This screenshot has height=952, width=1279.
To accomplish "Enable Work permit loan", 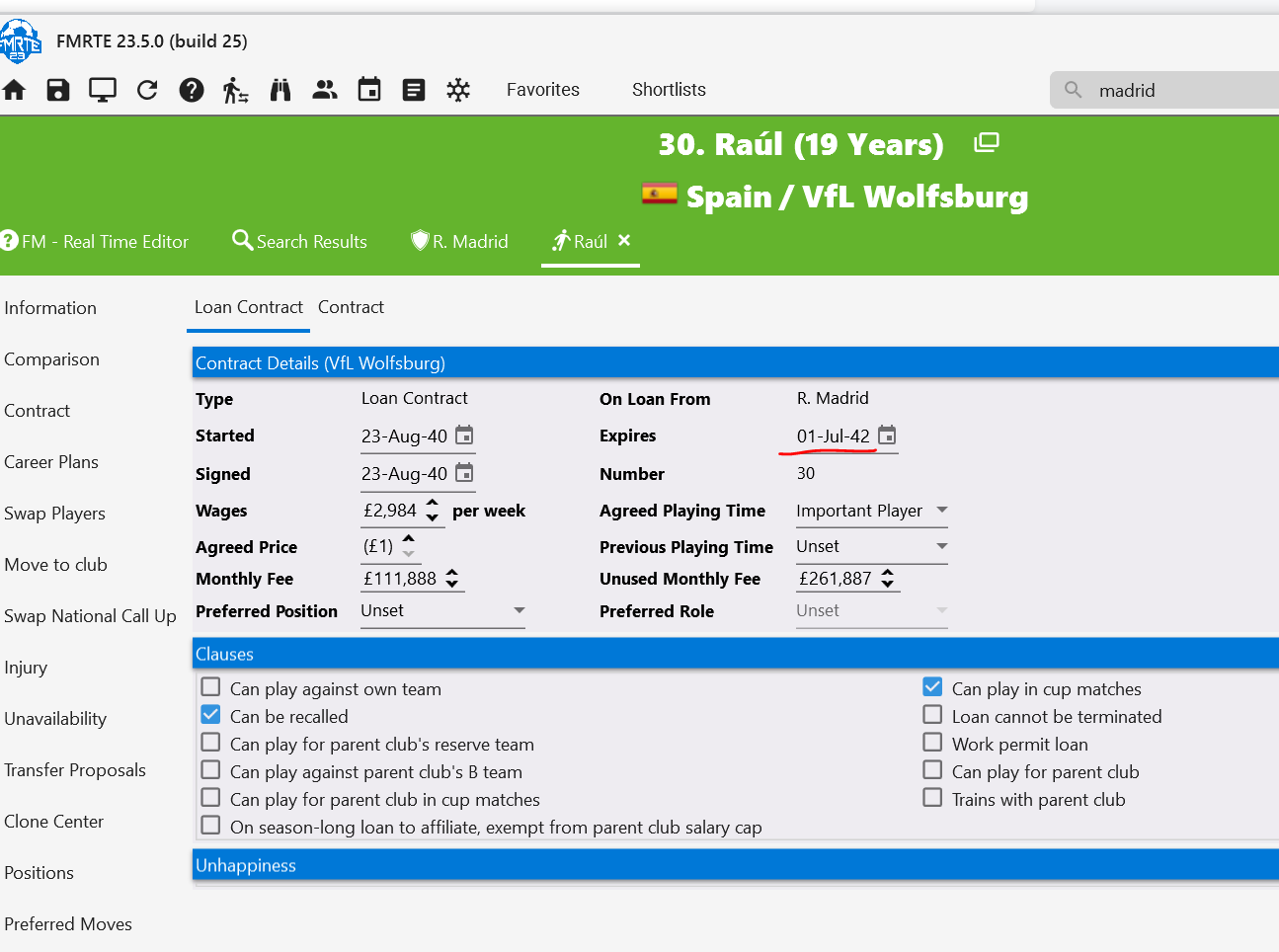I will 932,742.
